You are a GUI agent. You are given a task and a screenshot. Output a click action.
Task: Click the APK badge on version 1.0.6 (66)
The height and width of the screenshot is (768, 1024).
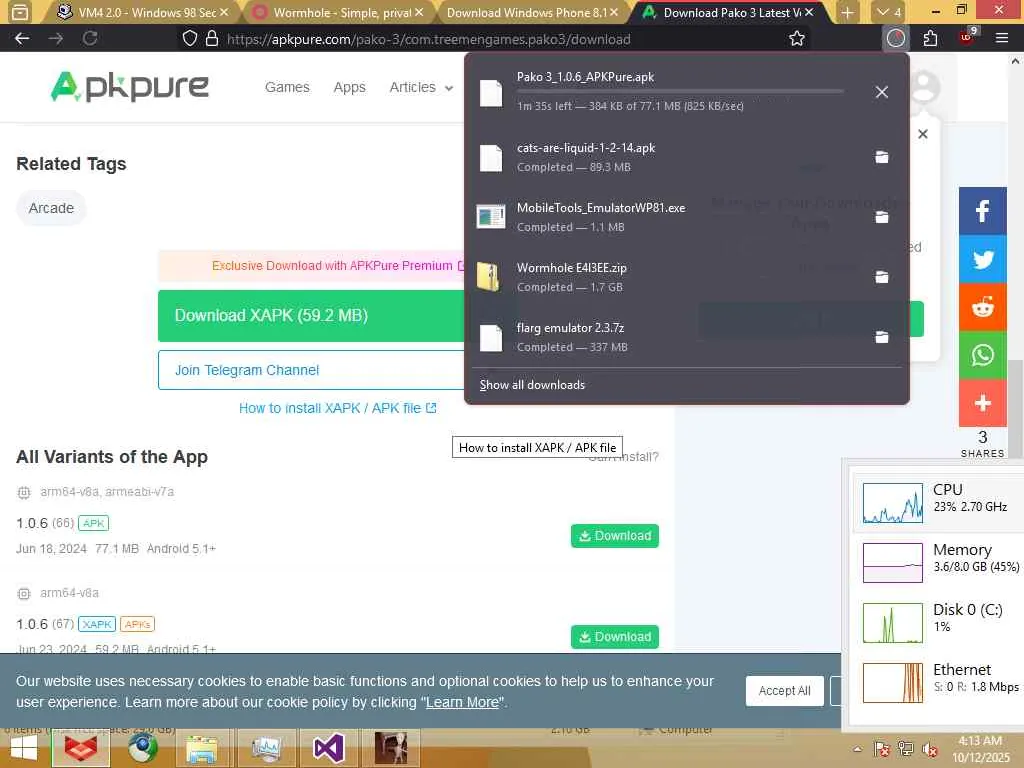point(93,523)
